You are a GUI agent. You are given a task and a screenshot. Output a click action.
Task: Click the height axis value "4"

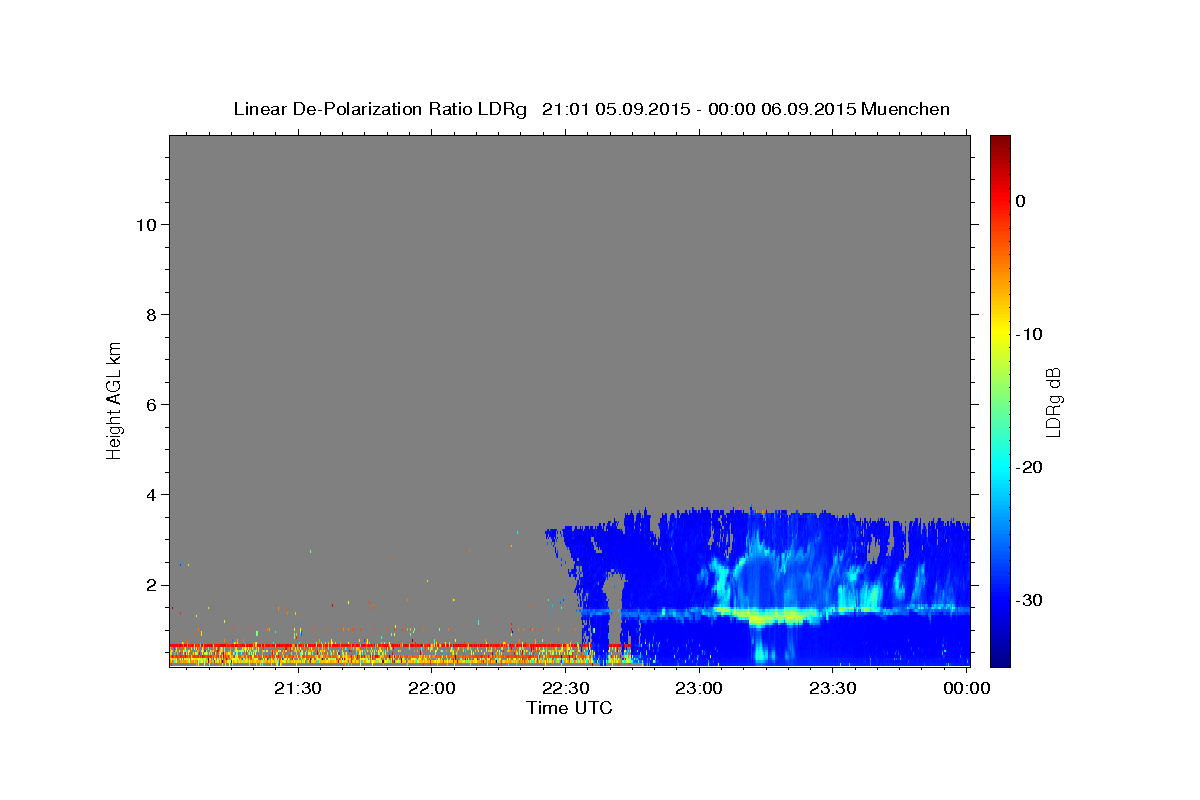pos(149,495)
